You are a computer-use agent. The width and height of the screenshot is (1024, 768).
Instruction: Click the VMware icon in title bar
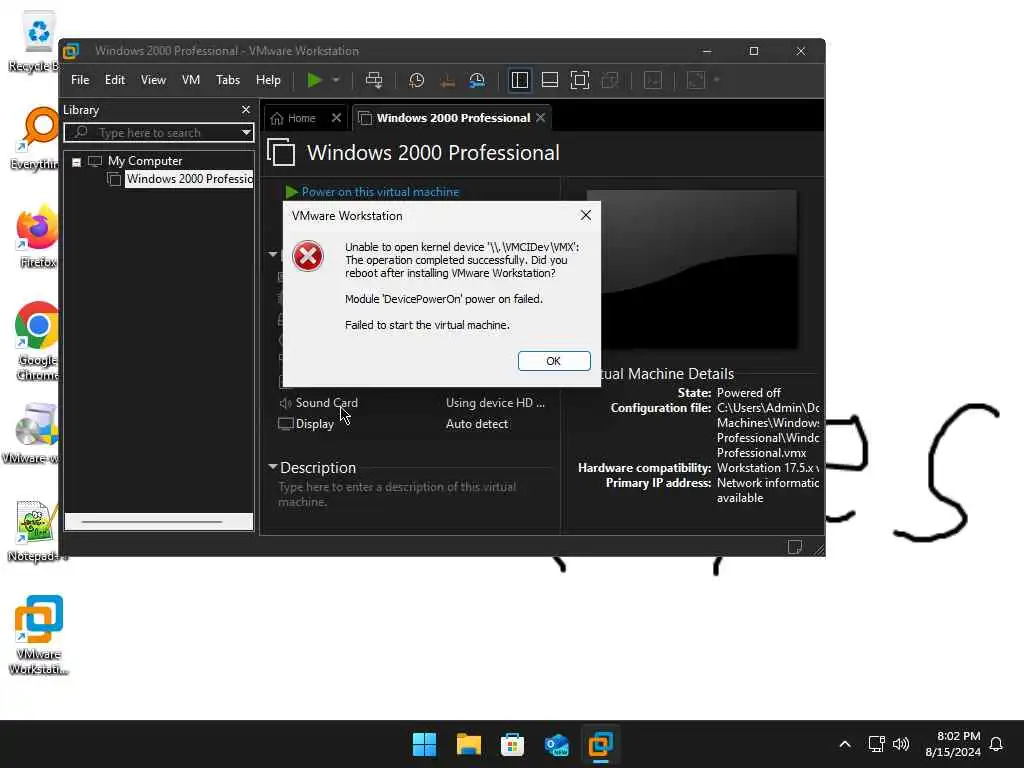coord(71,51)
